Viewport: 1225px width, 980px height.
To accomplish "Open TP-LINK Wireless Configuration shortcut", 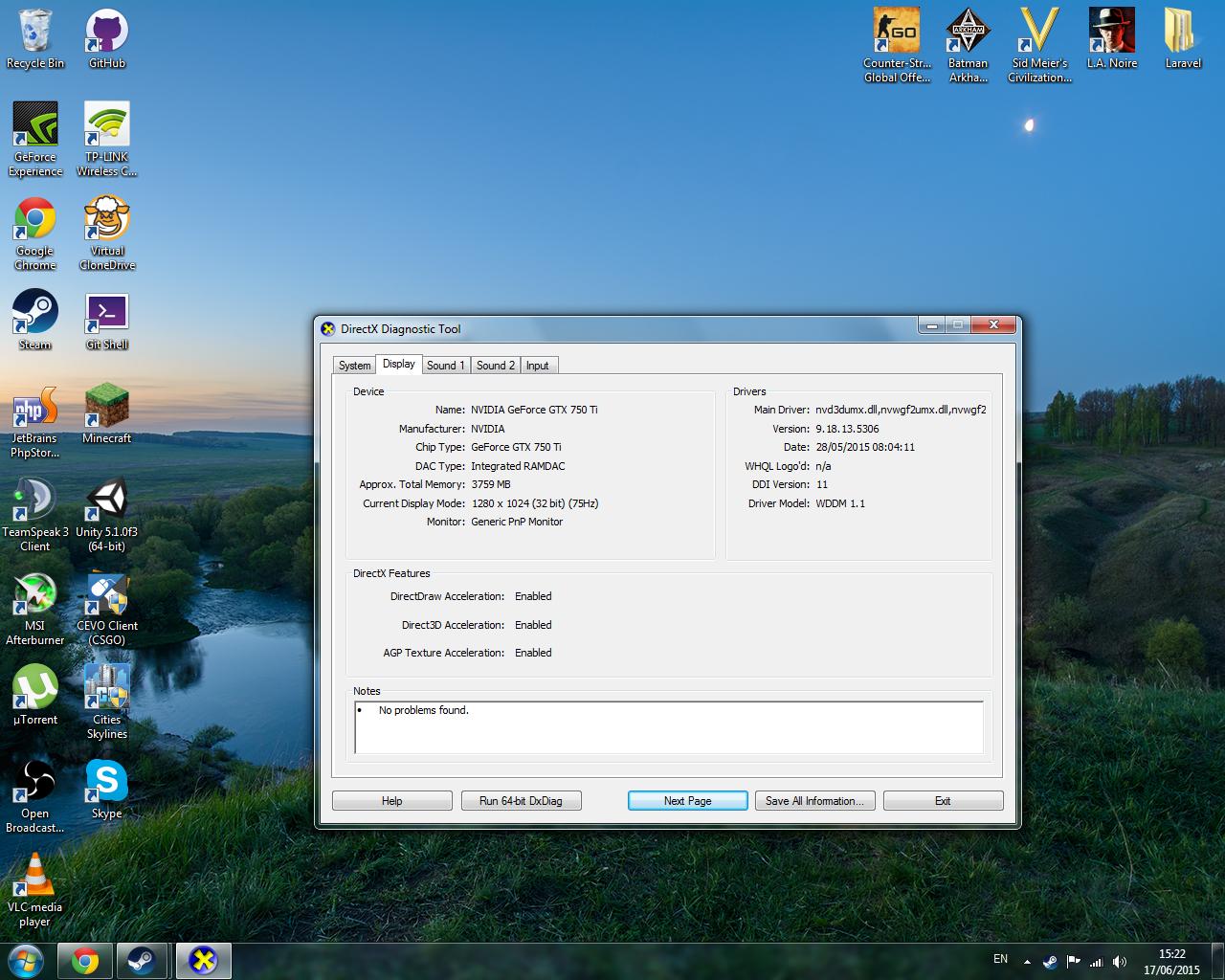I will click(107, 140).
